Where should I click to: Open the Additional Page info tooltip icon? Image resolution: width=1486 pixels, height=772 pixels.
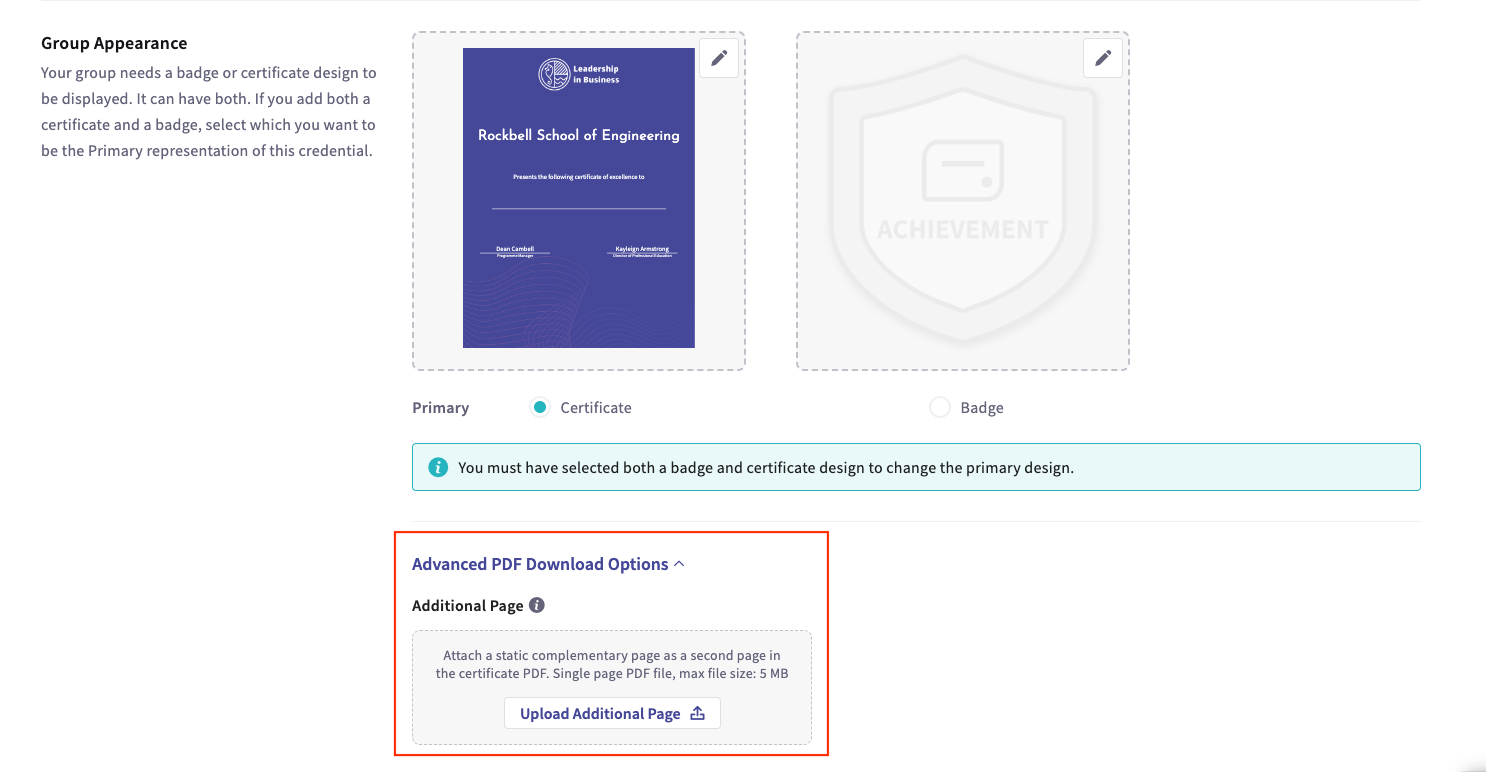[536, 604]
